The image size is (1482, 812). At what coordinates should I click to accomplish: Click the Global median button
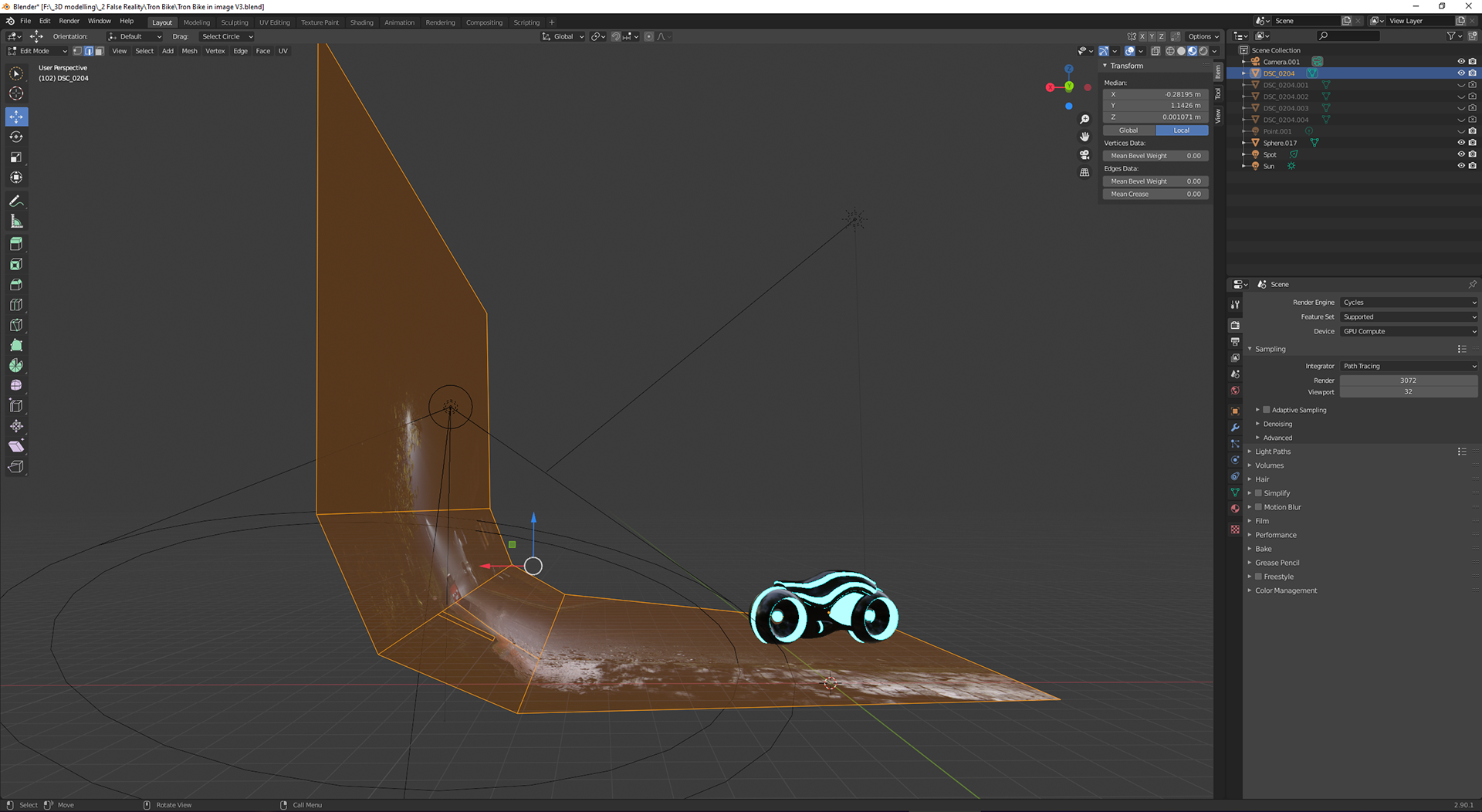[x=1128, y=130]
